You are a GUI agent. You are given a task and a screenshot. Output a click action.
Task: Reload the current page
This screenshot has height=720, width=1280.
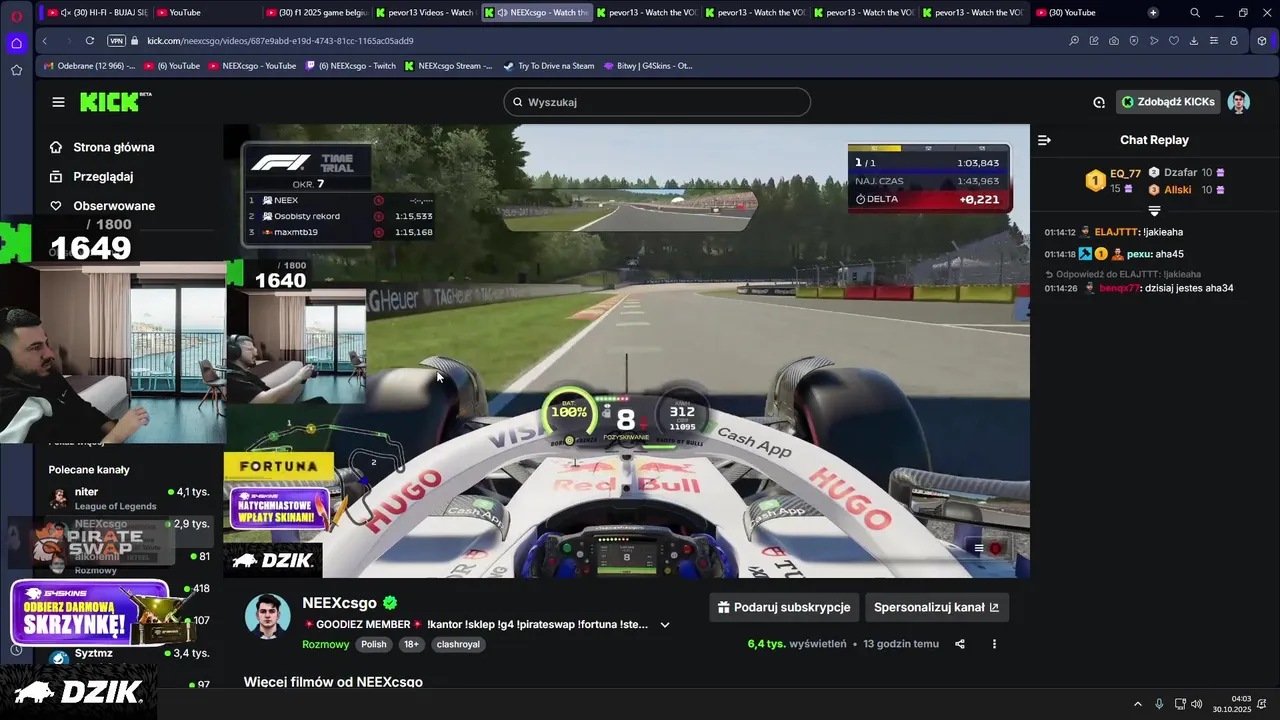coord(90,41)
